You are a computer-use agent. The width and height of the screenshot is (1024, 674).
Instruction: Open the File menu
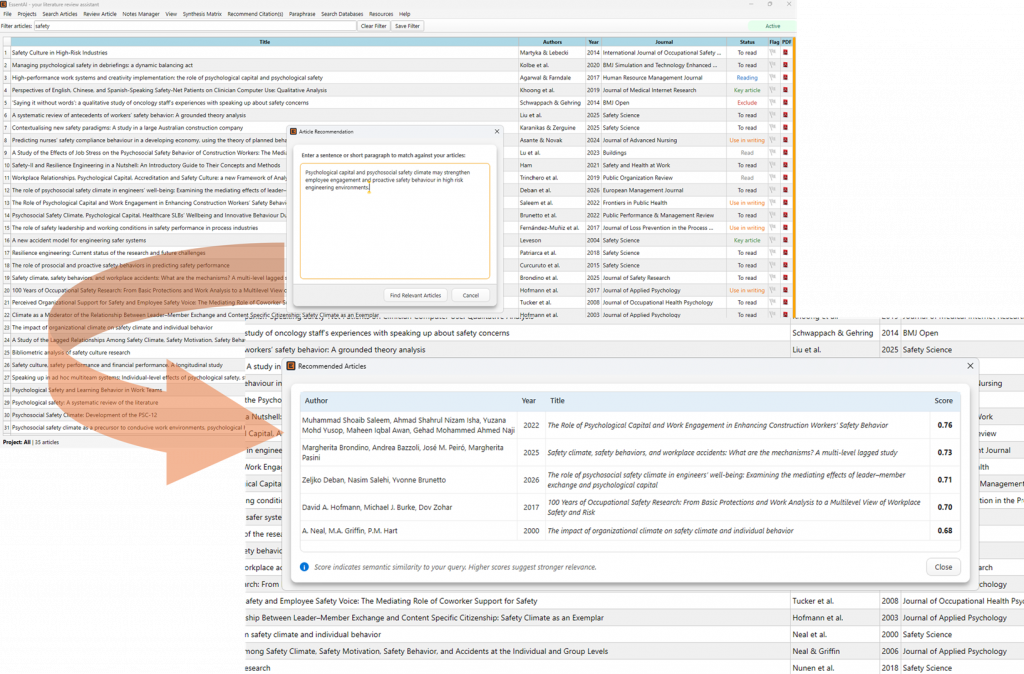pyautogui.click(x=7, y=14)
